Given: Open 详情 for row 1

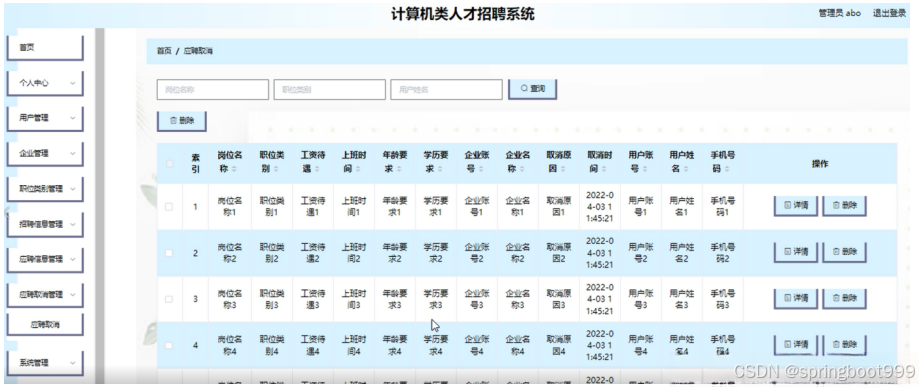Looking at the screenshot, I should (x=796, y=206).
